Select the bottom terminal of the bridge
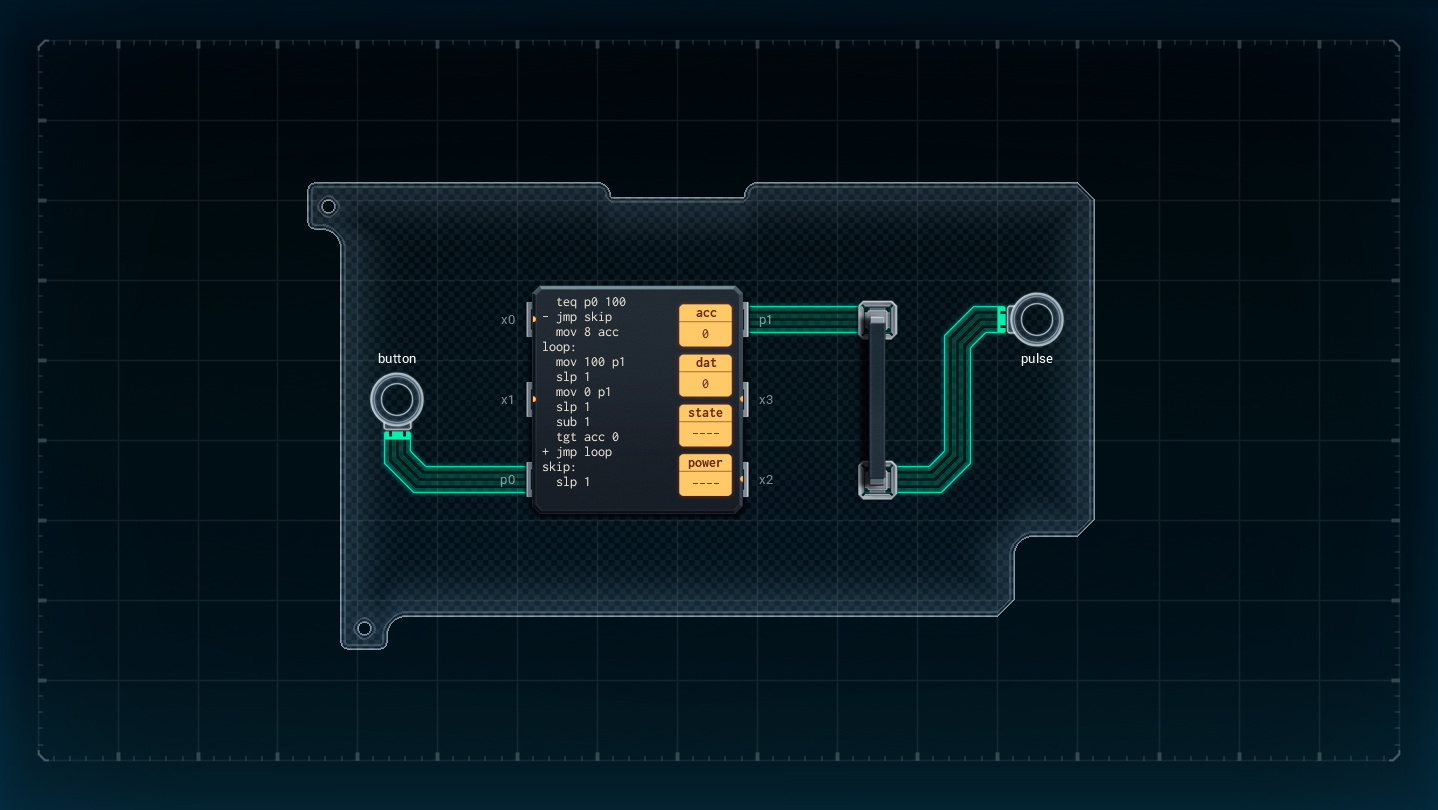Viewport: 1438px width, 810px height. tap(877, 480)
